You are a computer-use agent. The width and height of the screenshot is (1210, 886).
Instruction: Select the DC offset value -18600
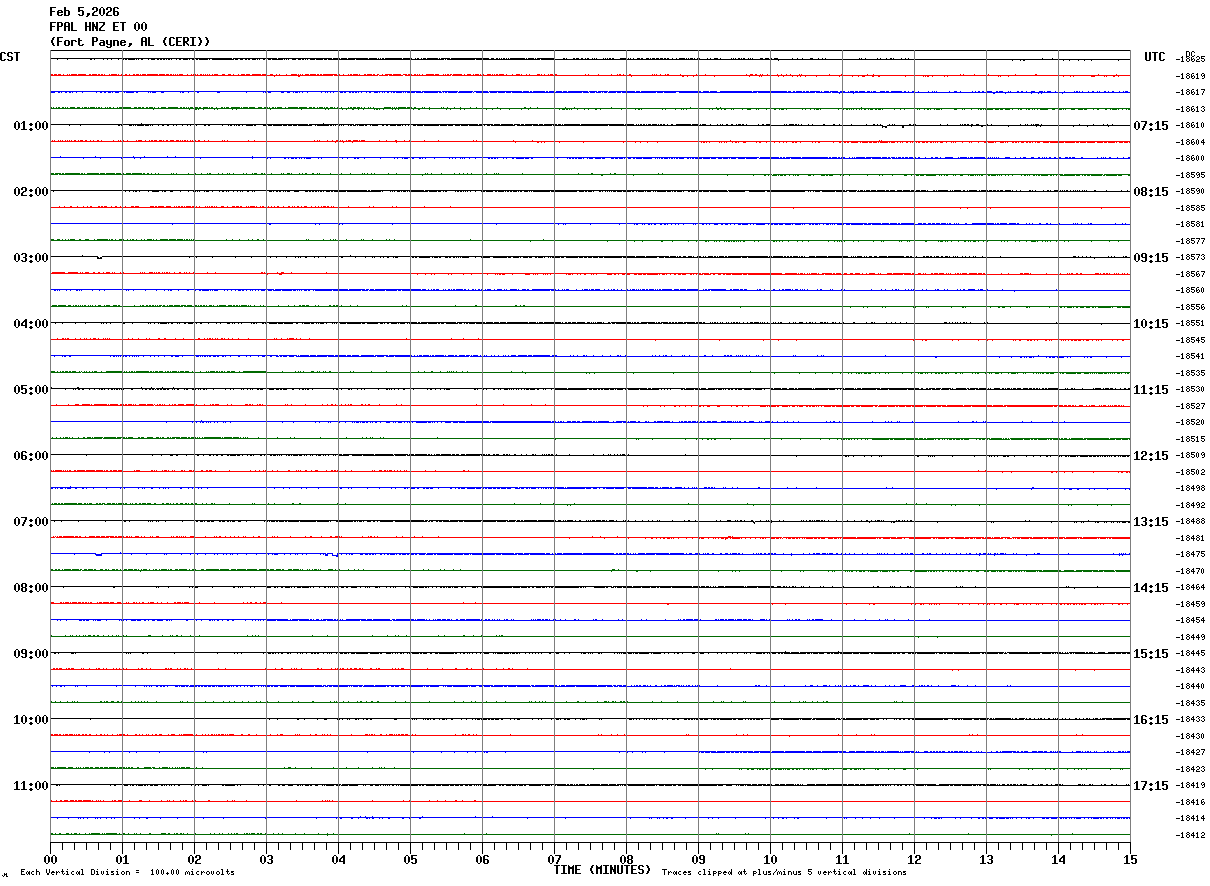click(x=1190, y=159)
